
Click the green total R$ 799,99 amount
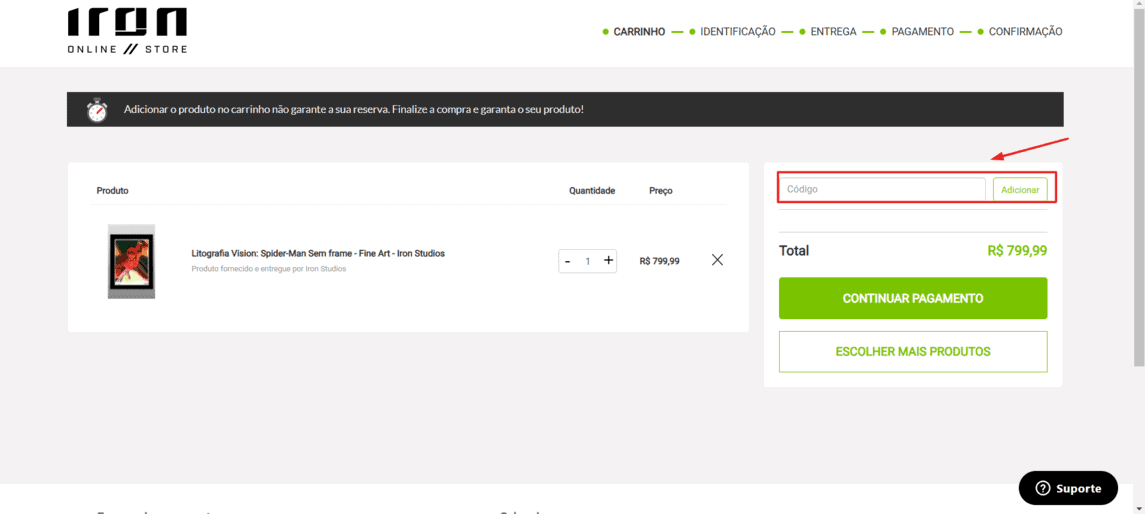tap(1017, 250)
